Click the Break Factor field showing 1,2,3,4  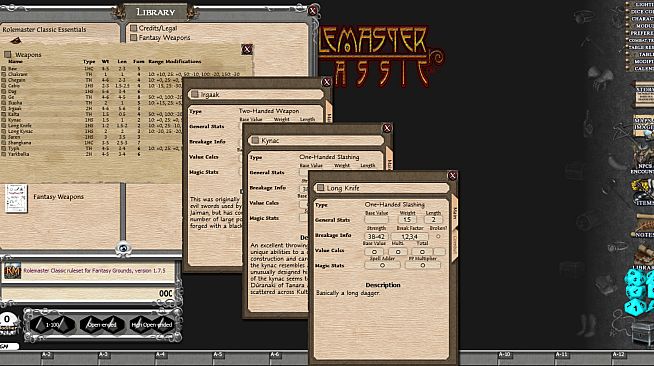click(410, 236)
